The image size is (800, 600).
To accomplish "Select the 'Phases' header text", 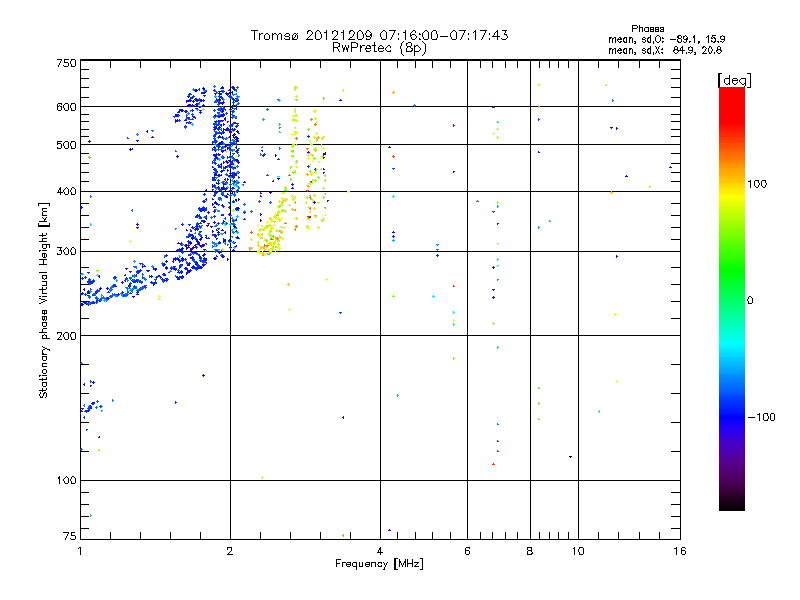I will (647, 29).
